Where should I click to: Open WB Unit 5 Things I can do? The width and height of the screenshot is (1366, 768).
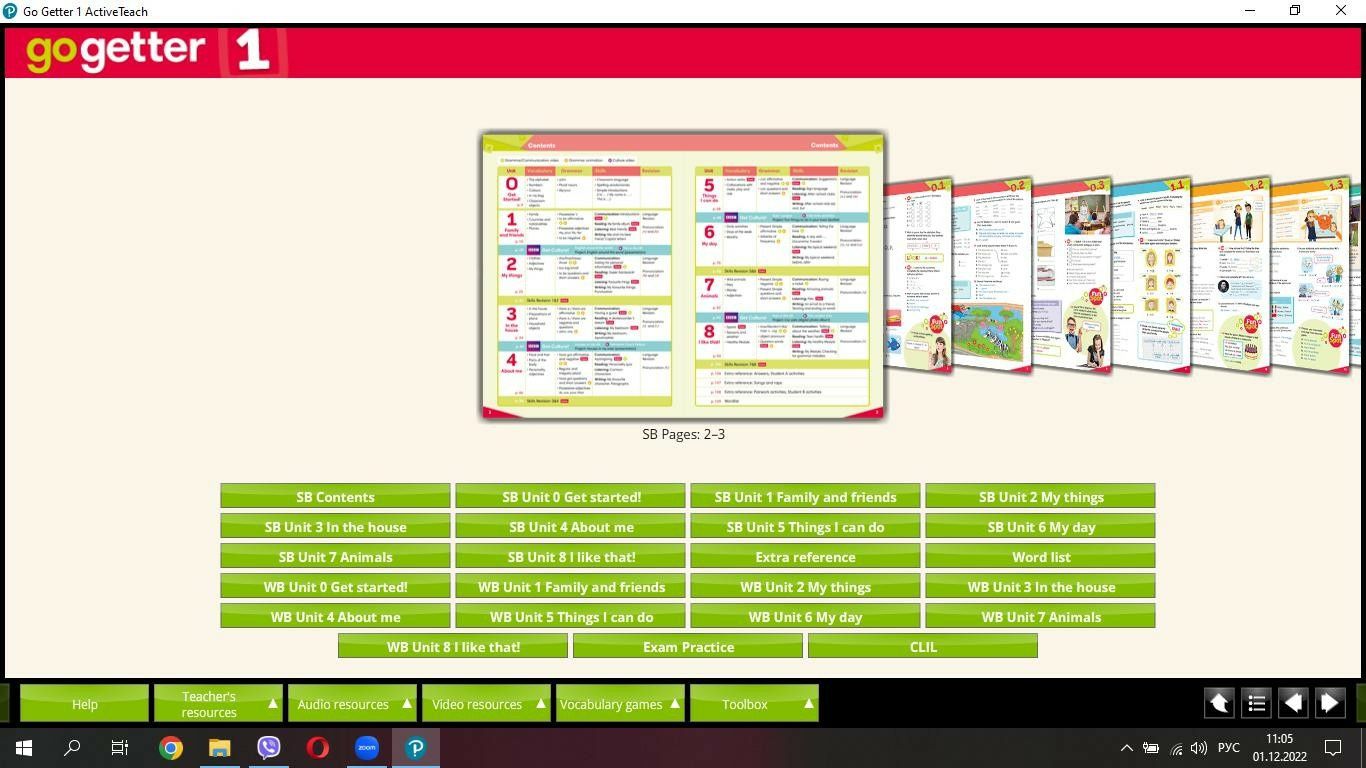pos(571,616)
